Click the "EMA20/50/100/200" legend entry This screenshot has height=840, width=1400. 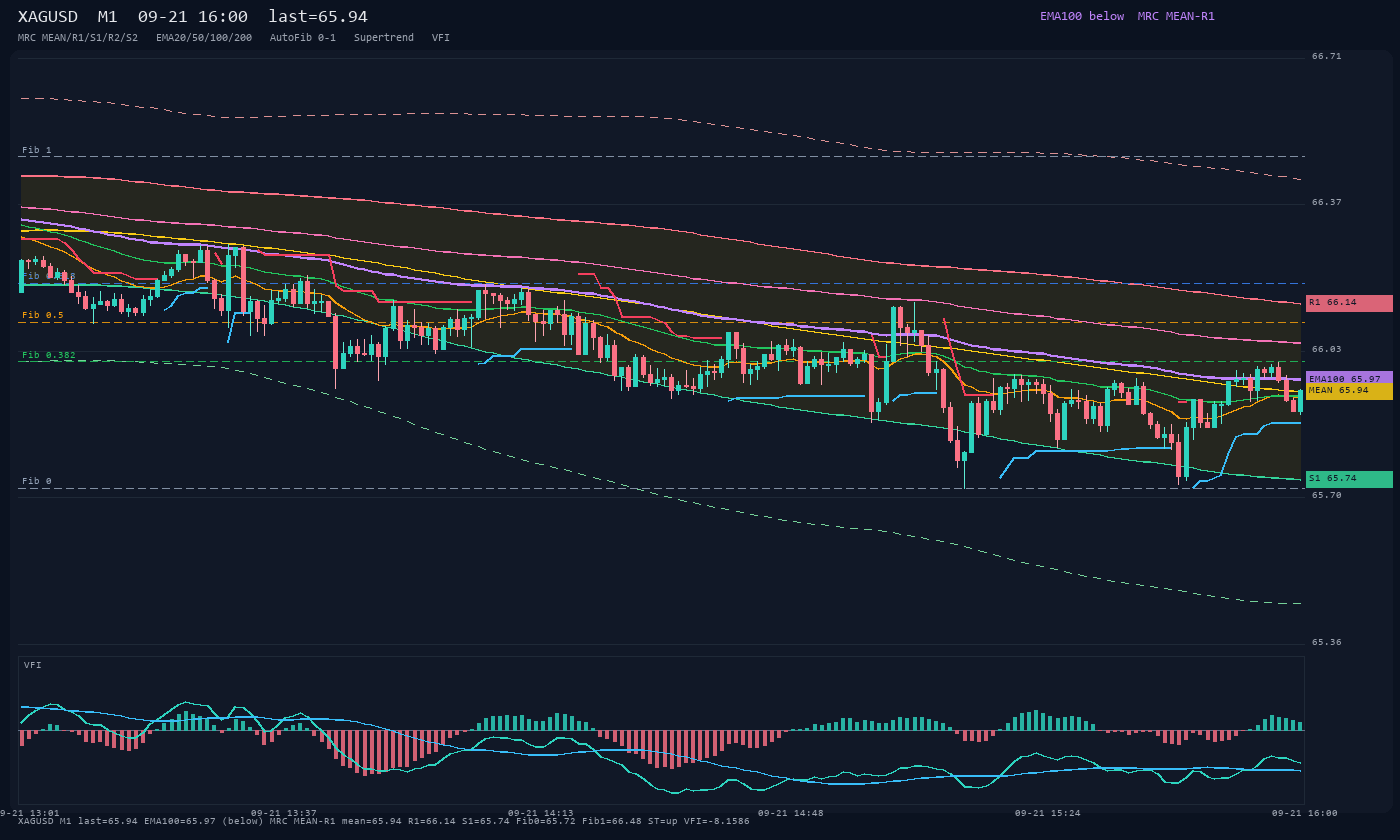click(204, 38)
